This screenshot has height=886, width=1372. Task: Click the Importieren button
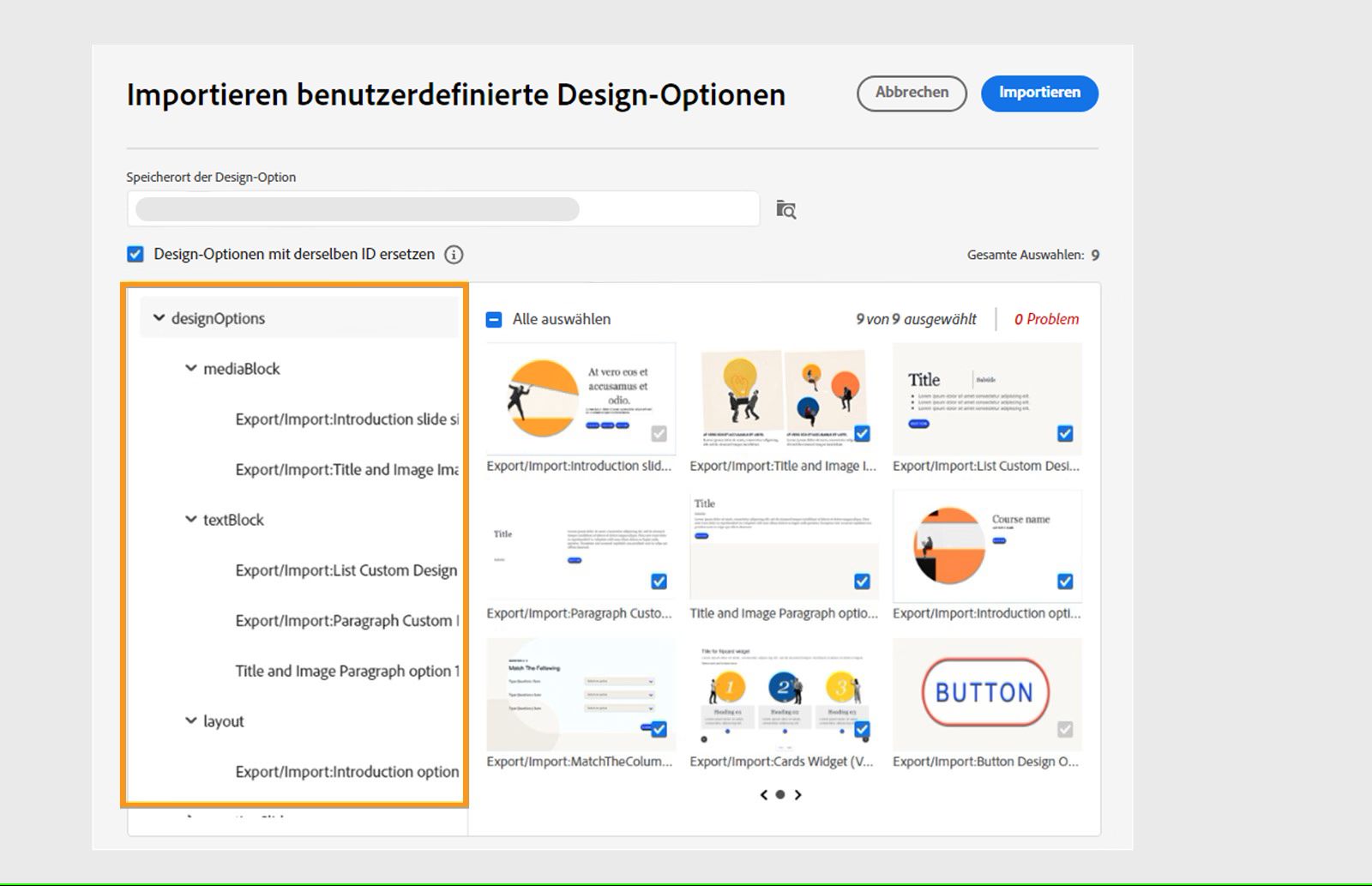(x=1039, y=93)
